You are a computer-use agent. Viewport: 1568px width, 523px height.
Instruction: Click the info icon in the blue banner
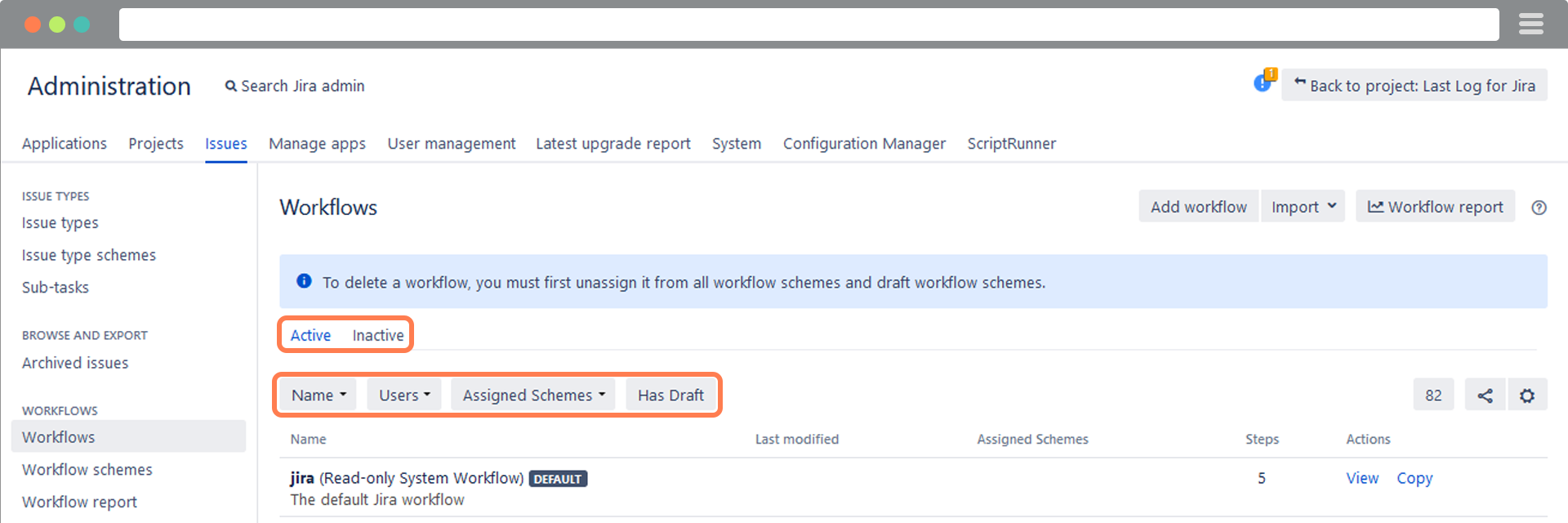303,281
